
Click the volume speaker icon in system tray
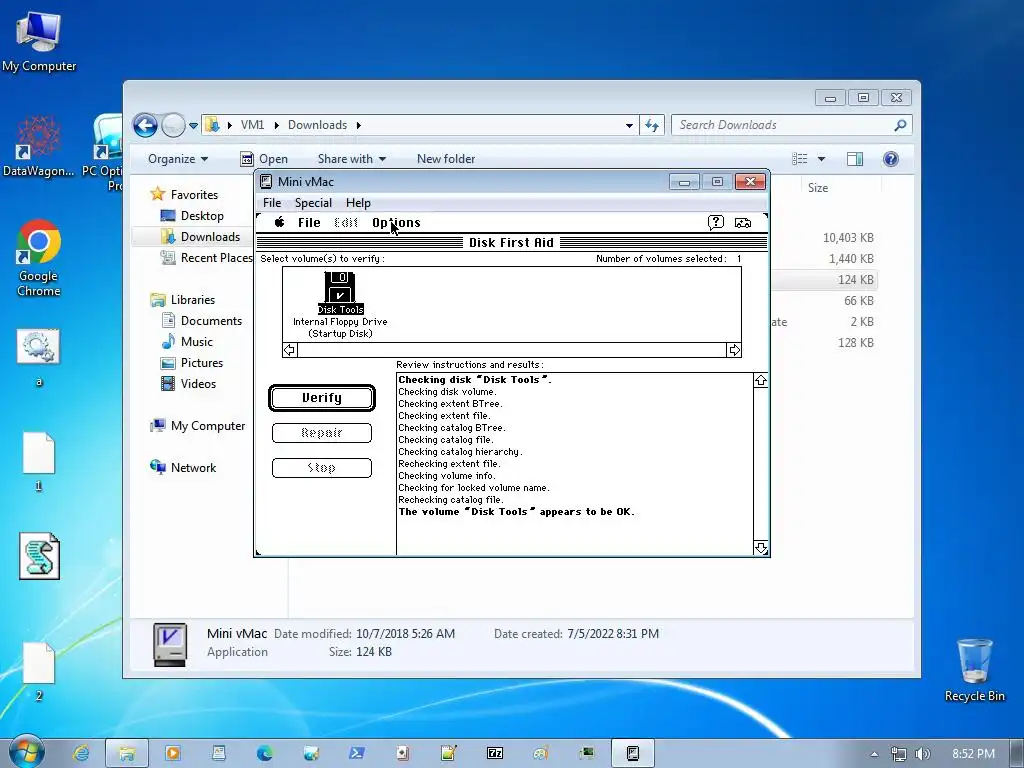(922, 754)
